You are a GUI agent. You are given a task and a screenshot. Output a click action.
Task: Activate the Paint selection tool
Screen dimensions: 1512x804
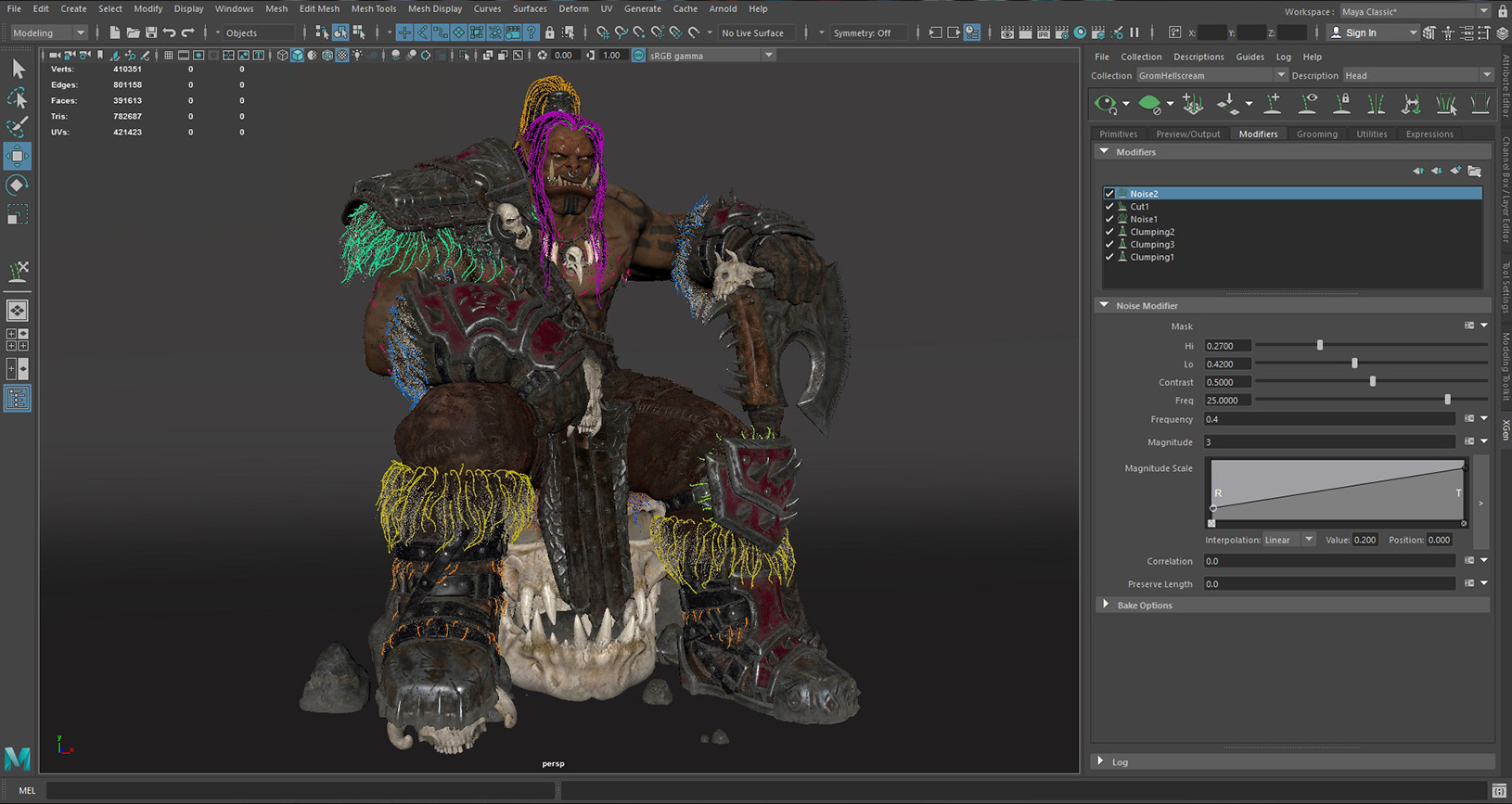tap(18, 127)
